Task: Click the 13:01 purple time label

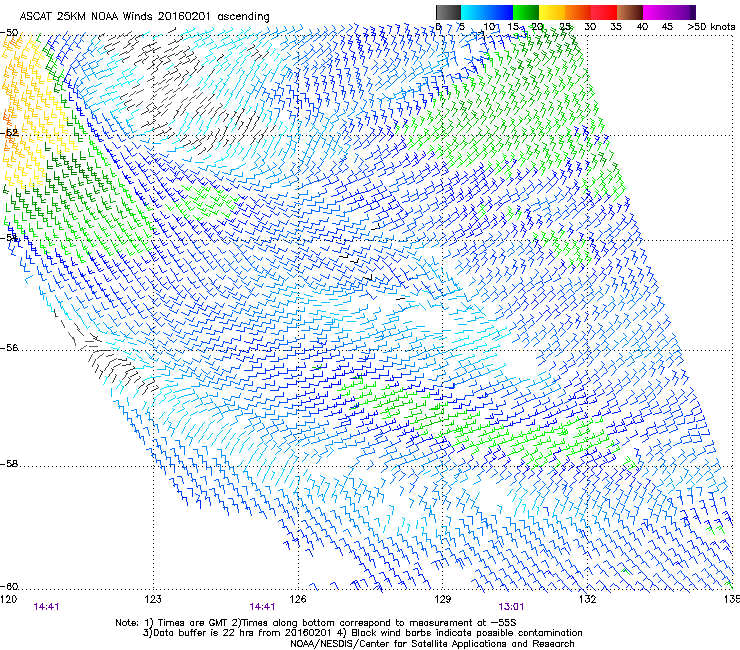Action: click(511, 607)
